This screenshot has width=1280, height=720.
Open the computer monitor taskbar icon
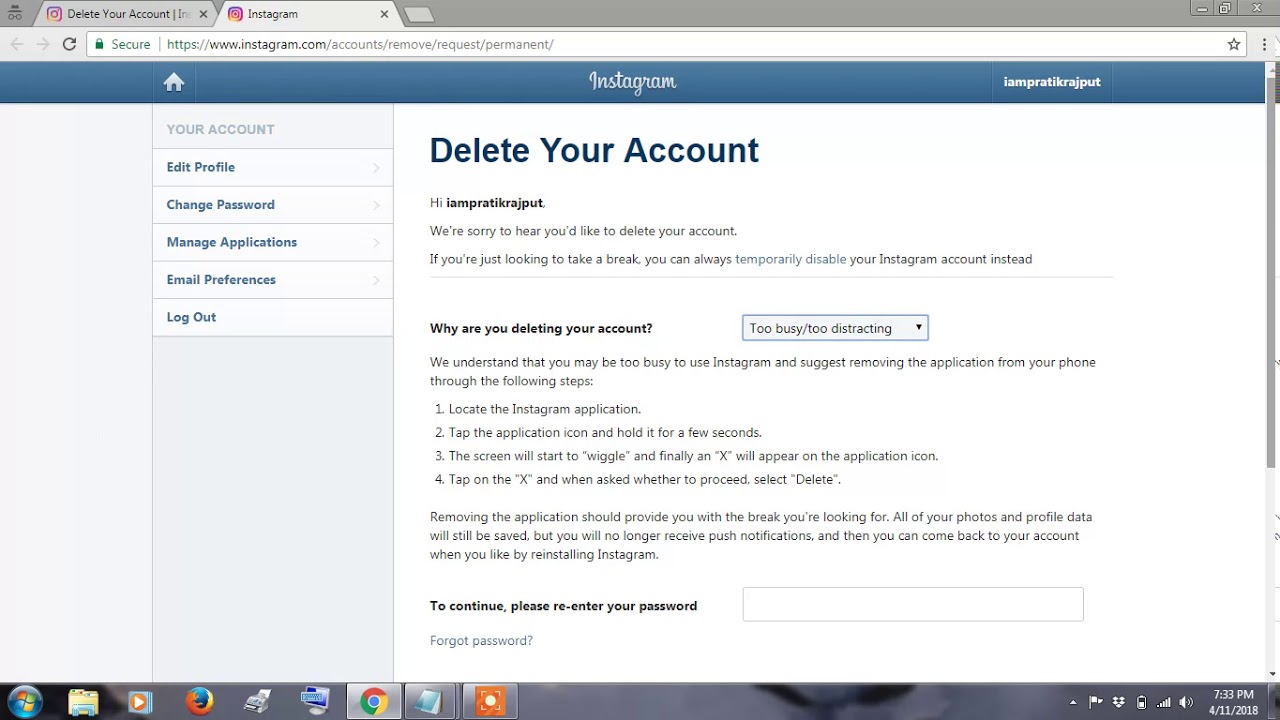(315, 702)
